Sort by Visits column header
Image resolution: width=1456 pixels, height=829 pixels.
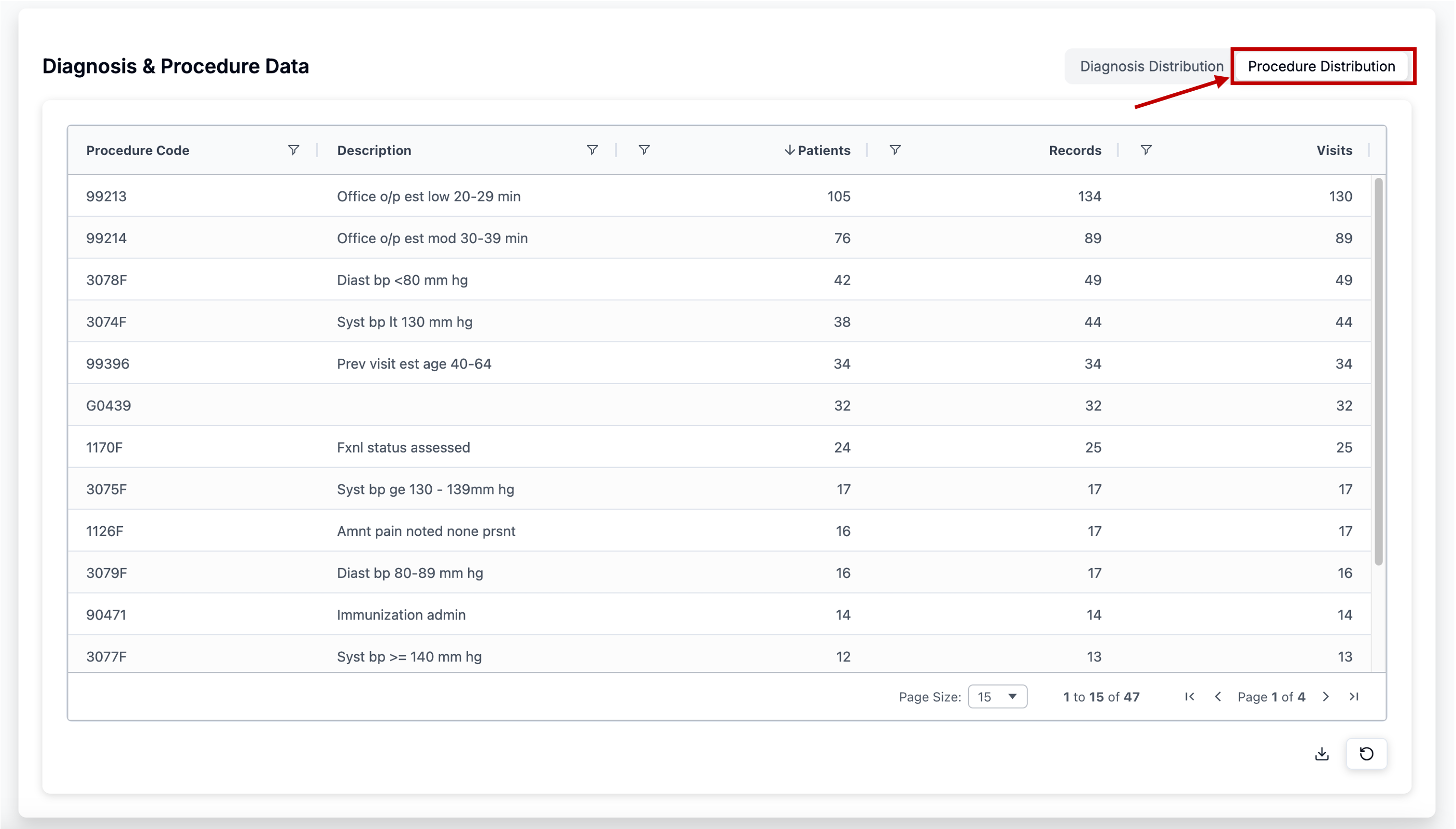1334,150
